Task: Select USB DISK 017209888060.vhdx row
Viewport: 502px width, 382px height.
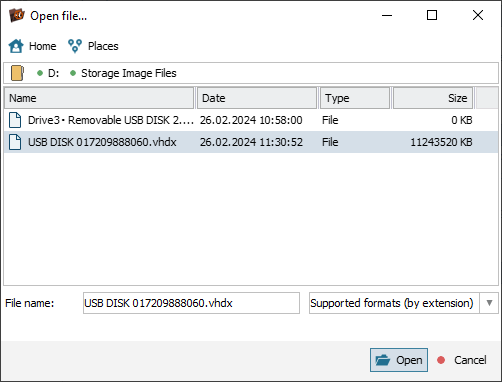Action: [x=251, y=142]
